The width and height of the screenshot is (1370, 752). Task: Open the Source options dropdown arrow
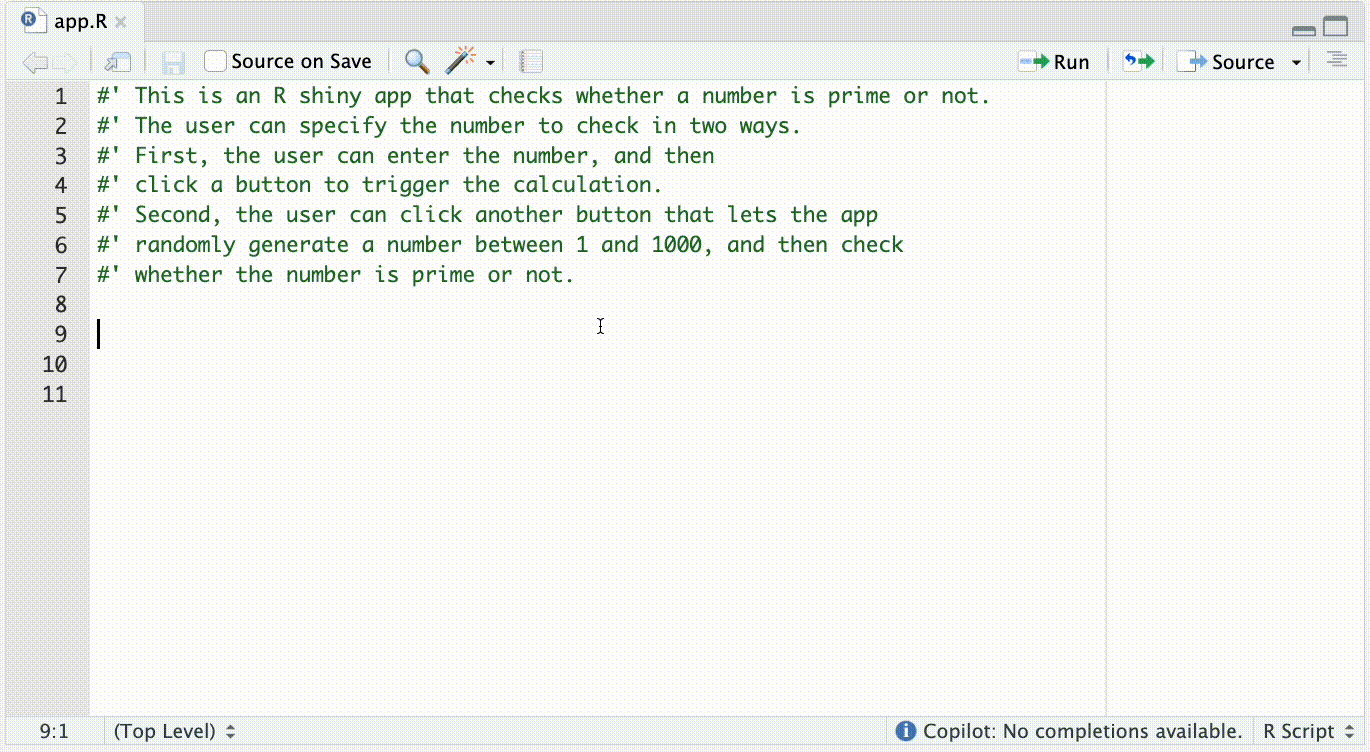tap(1297, 63)
